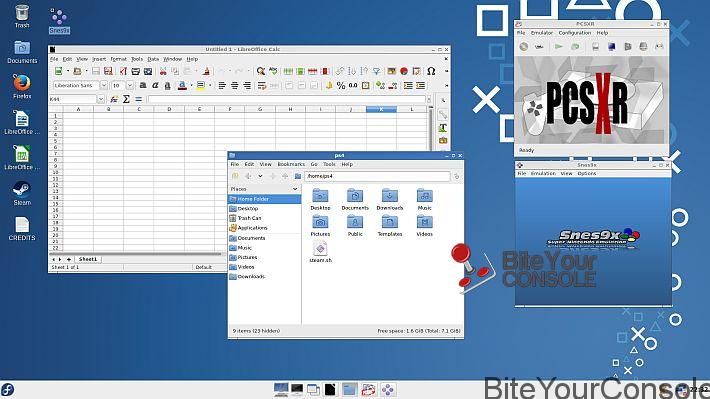Click the green Run CD play icon in PCSXR

[x=559, y=46]
